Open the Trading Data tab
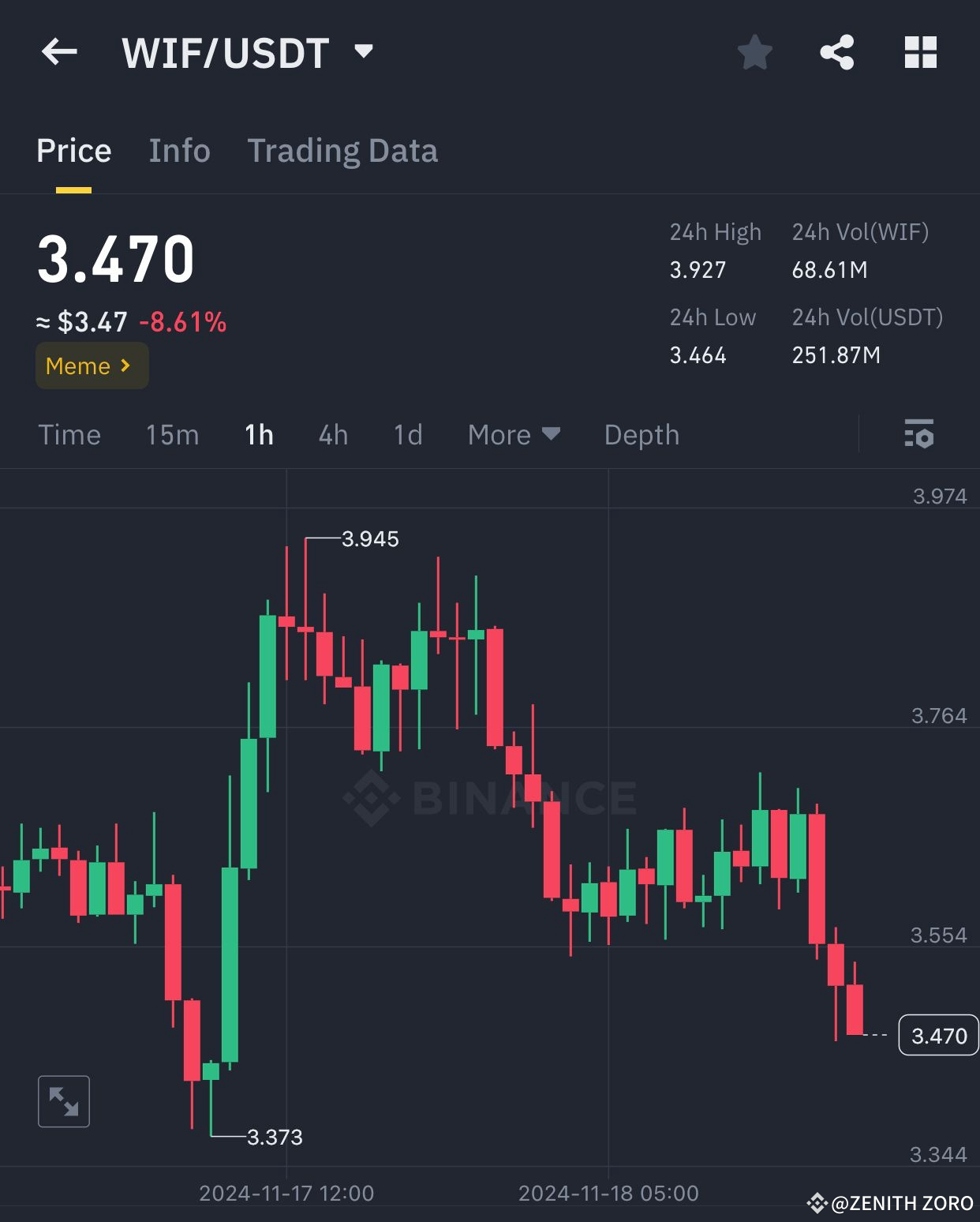980x1222 pixels. (x=343, y=150)
